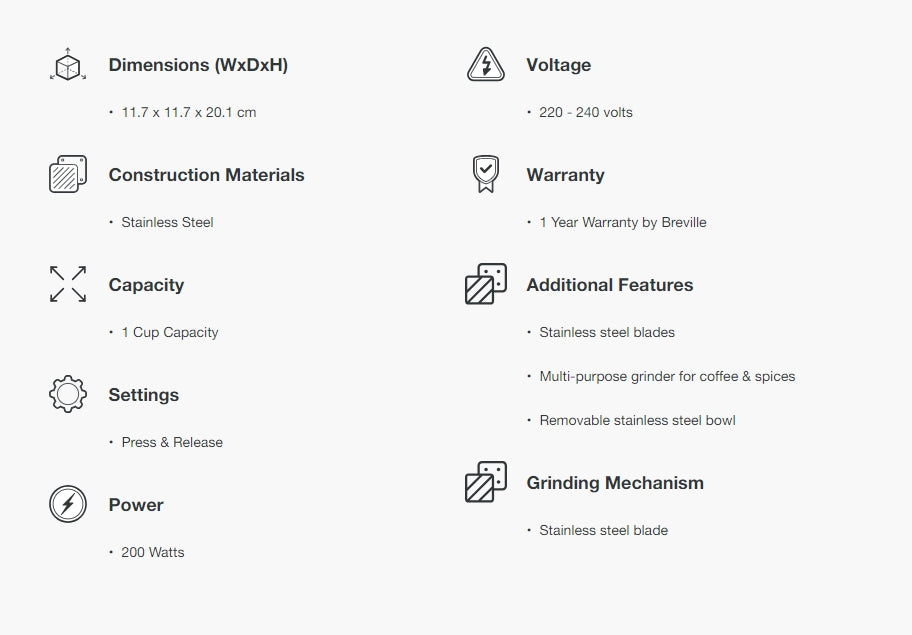Screen dimensions: 912x635
Task: Click 'Multi-purpose grinder for coffee & spices'
Action: (667, 376)
